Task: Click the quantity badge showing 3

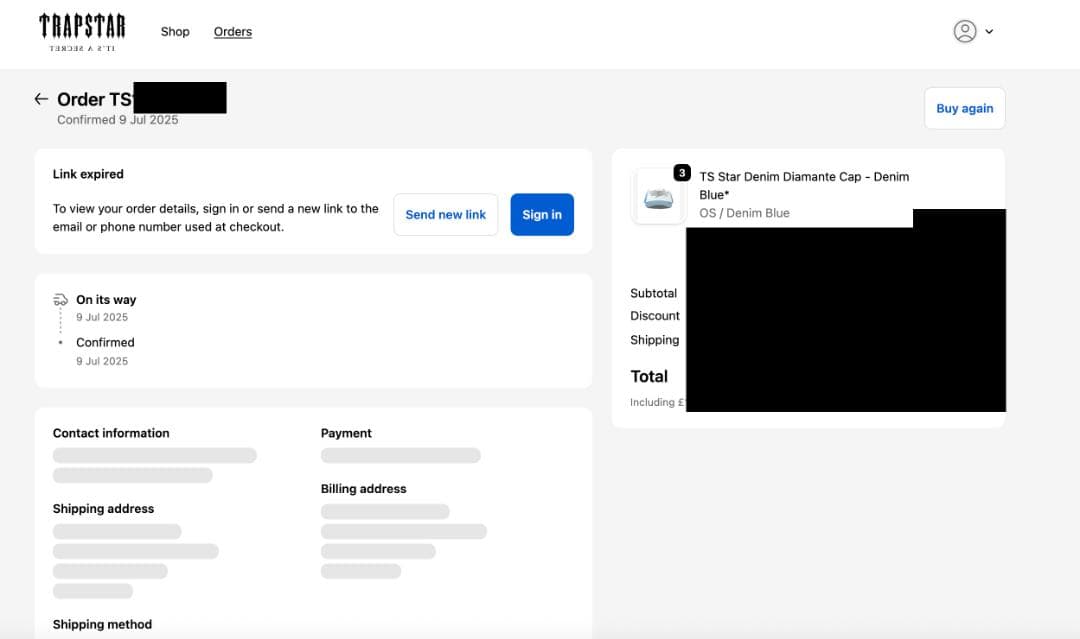Action: coord(682,173)
